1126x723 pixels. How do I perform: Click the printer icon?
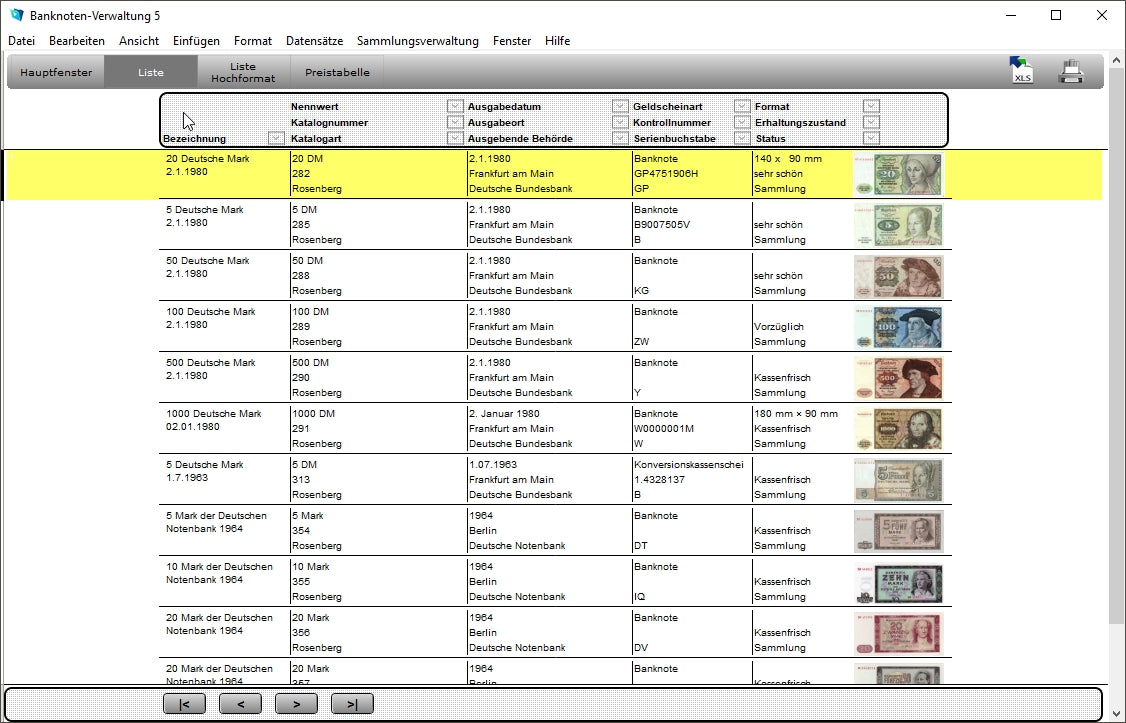coord(1071,72)
